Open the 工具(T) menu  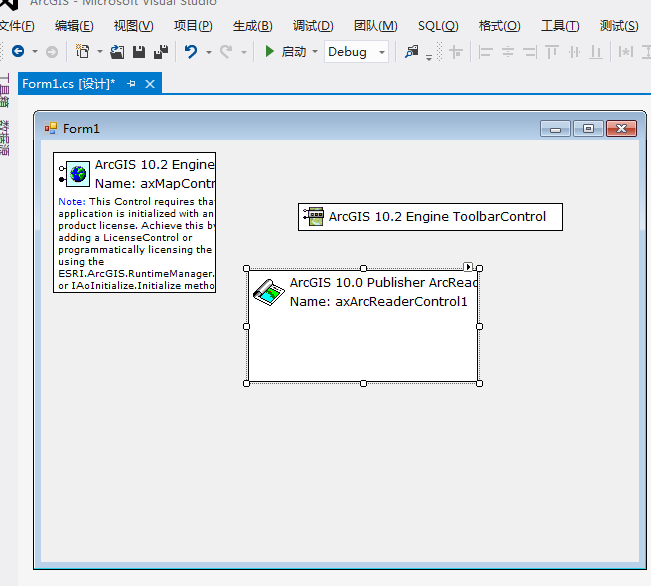(560, 26)
